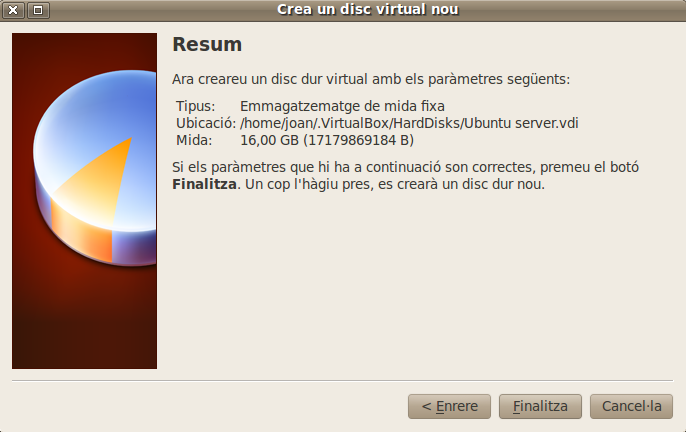Click the Ubuntu server.vdi file path
Image resolution: width=686 pixels, height=432 pixels.
click(410, 123)
